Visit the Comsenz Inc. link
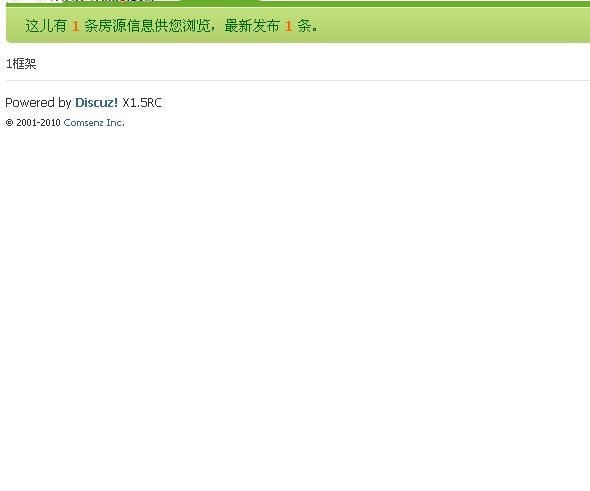 pos(94,123)
